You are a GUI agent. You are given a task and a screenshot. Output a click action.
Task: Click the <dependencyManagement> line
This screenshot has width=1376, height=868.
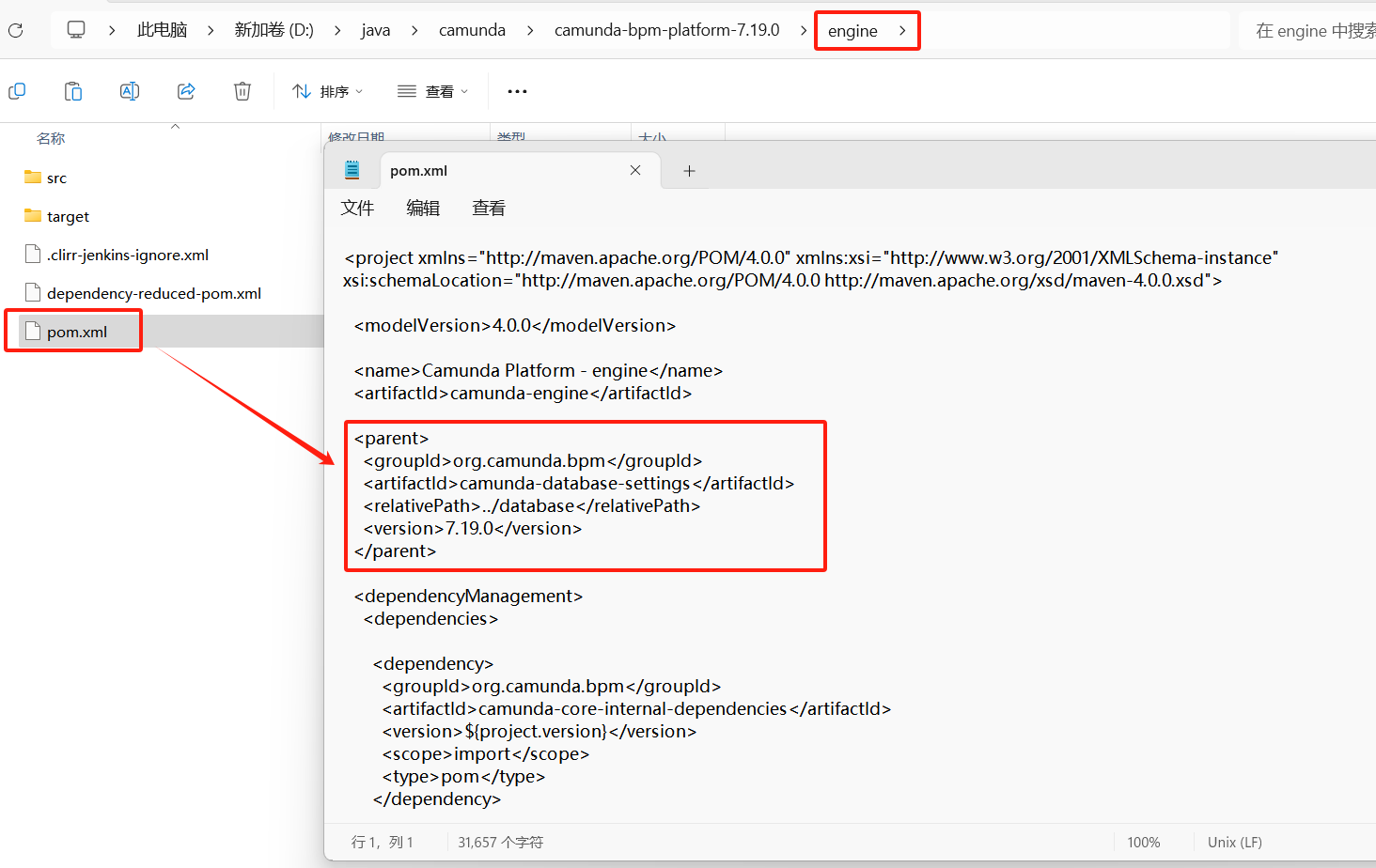tap(468, 597)
